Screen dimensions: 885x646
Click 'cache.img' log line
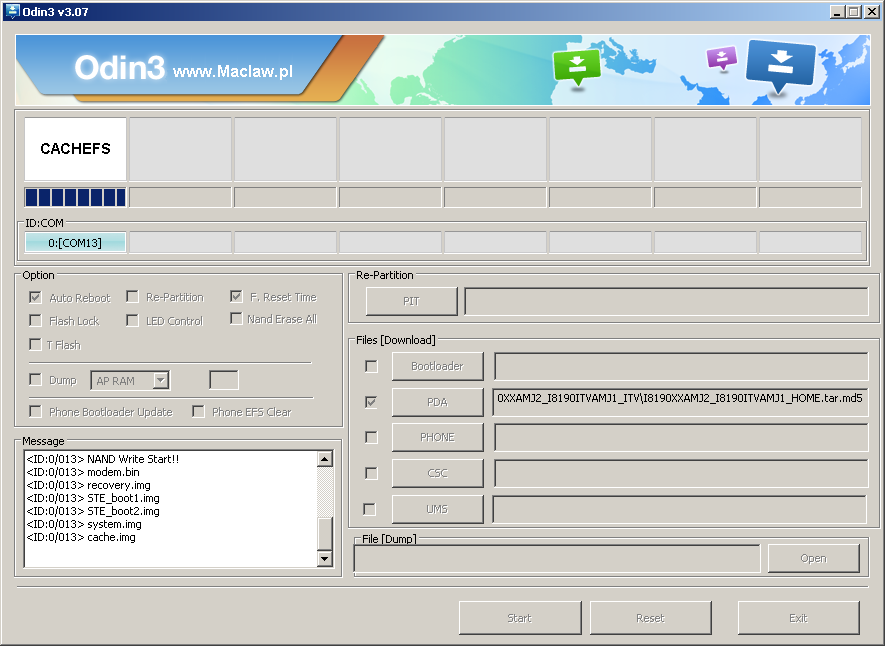81,537
